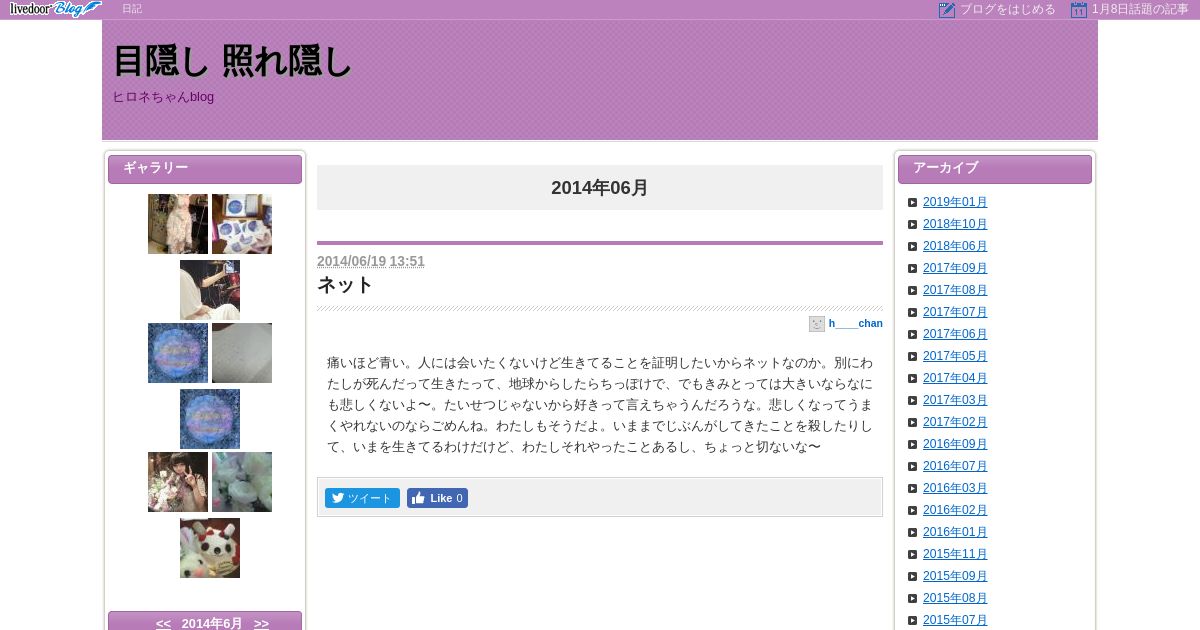This screenshot has height=630, width=1200.
Task: Open archive 2015年09月
Action: coord(955,576)
